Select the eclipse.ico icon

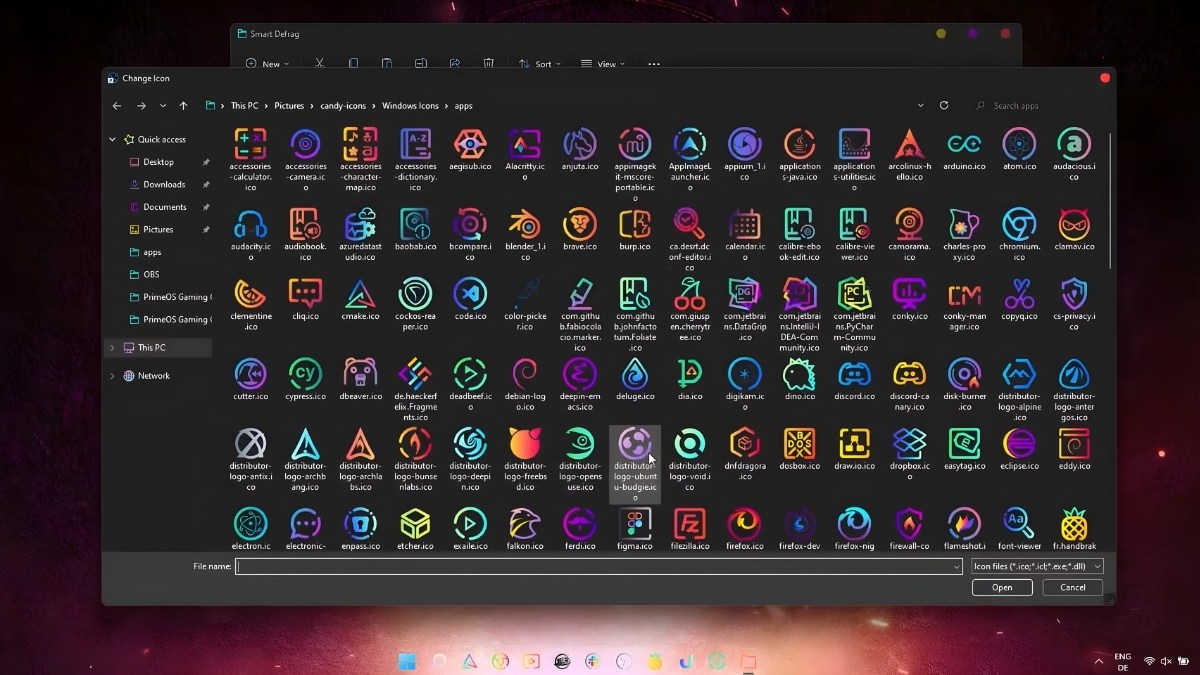(x=1019, y=450)
